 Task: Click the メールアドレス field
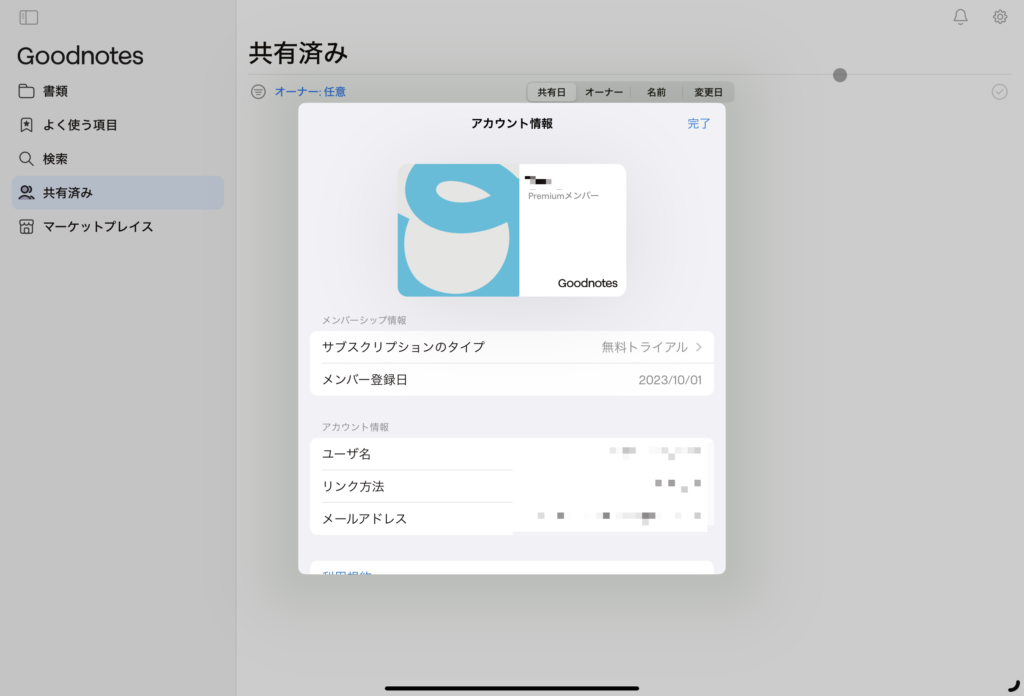tap(512, 518)
